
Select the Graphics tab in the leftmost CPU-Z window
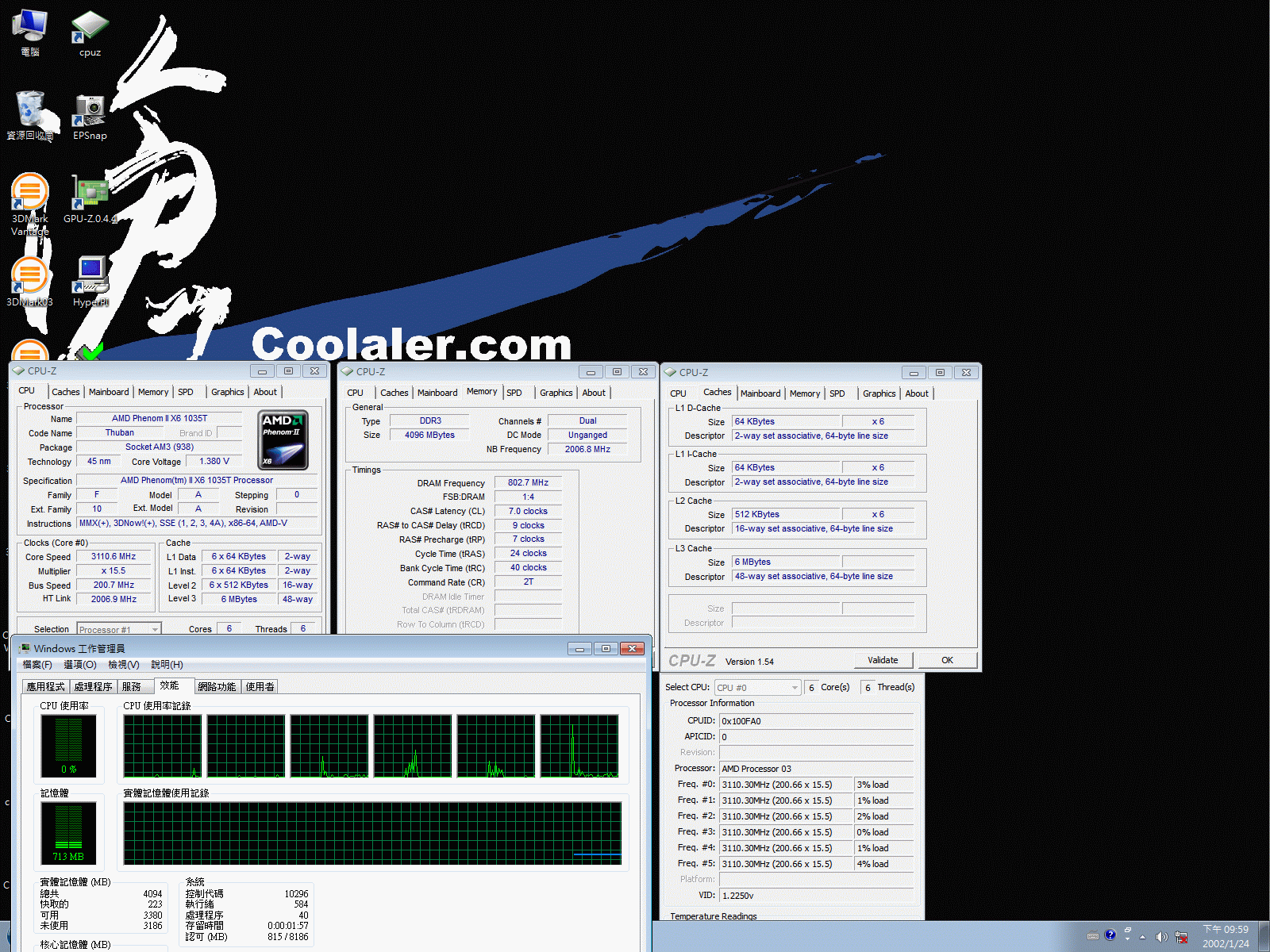(228, 392)
